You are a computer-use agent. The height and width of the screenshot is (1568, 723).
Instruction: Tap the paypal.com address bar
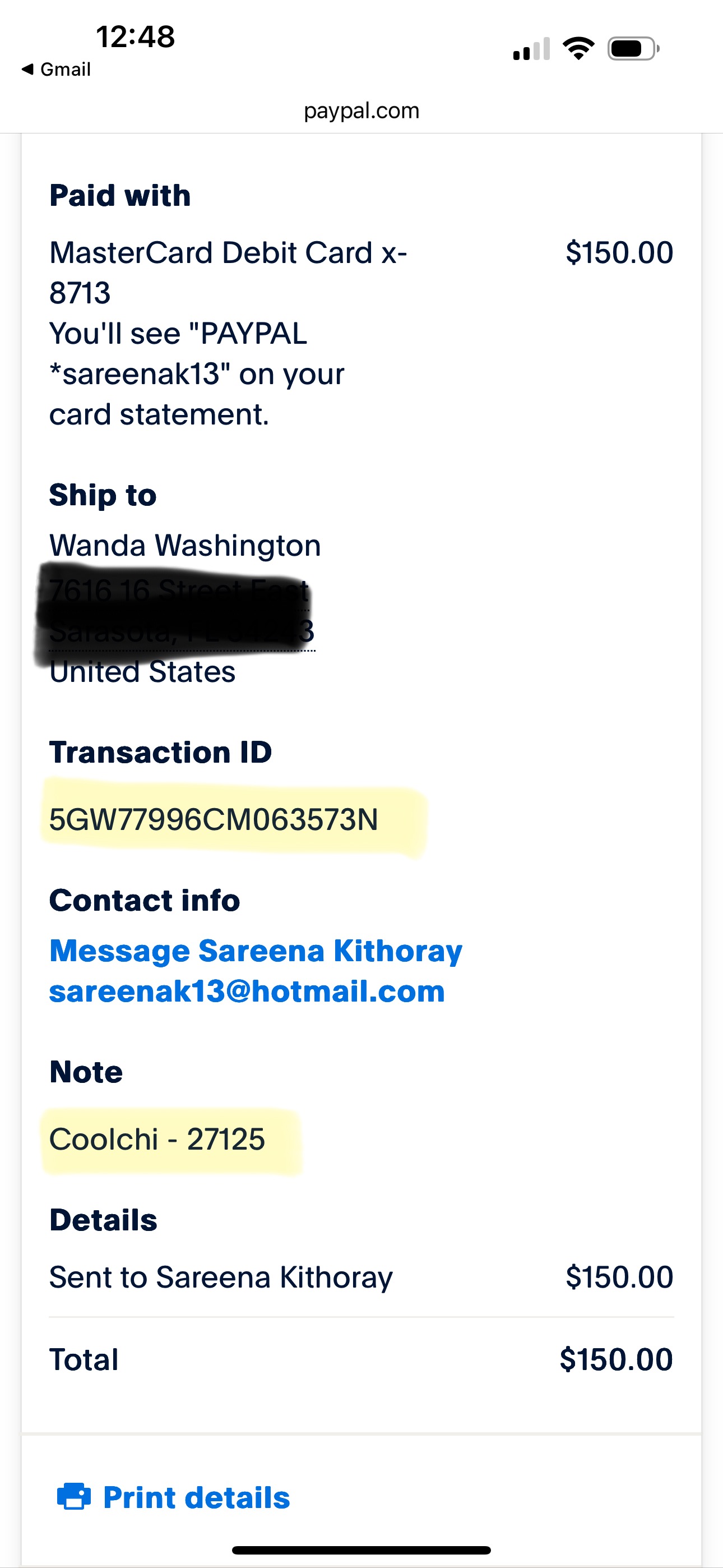click(x=361, y=111)
